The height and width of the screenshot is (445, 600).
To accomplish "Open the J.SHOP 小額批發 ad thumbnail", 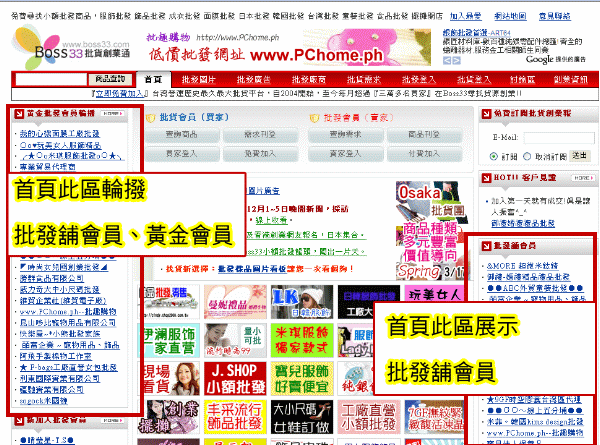I will tap(235, 378).
